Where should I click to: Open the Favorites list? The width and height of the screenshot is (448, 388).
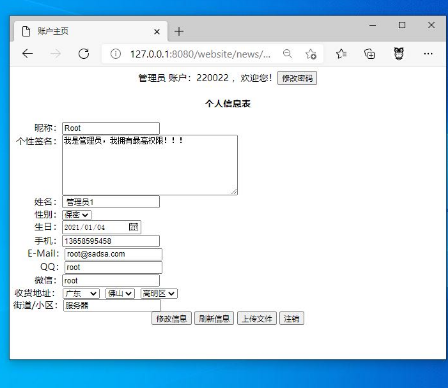tap(341, 54)
